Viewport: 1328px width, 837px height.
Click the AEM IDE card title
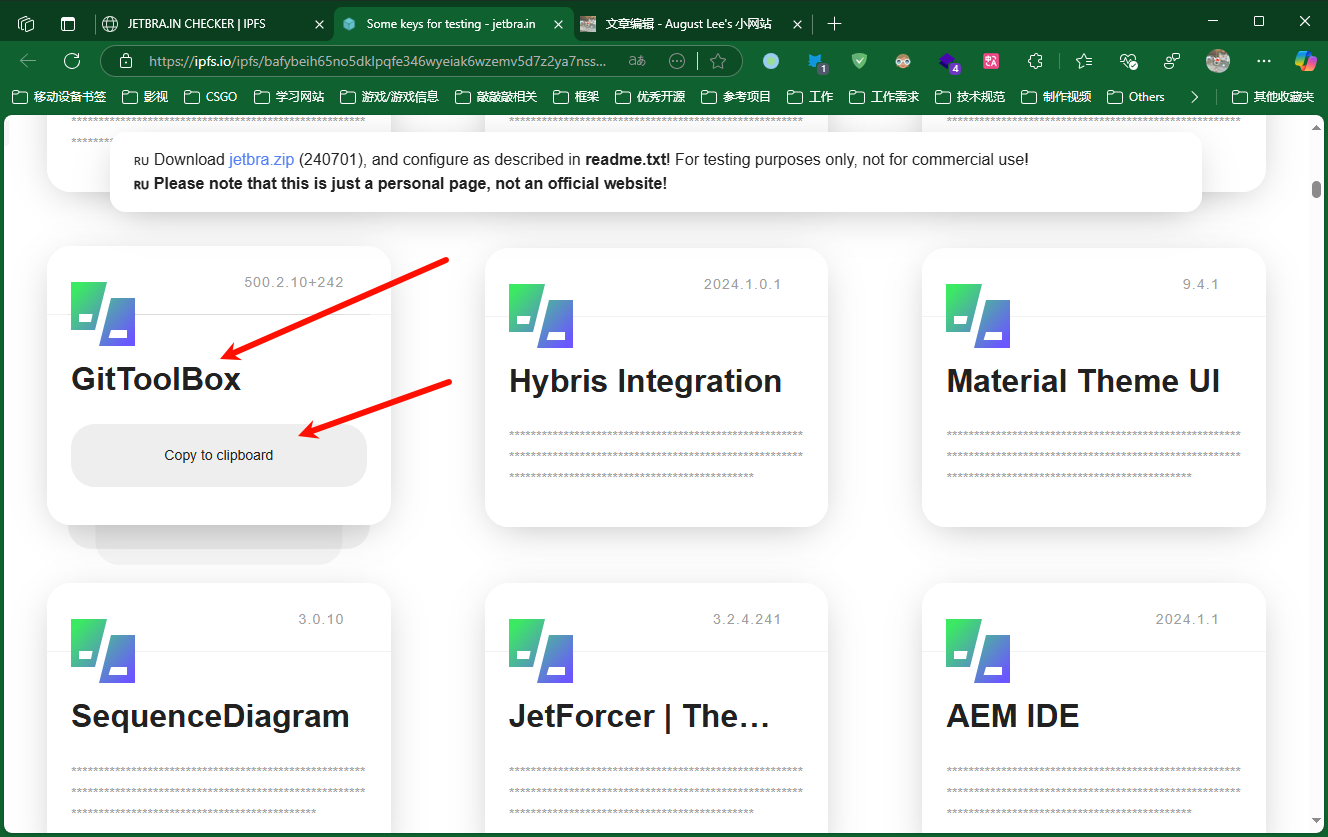click(x=1013, y=716)
